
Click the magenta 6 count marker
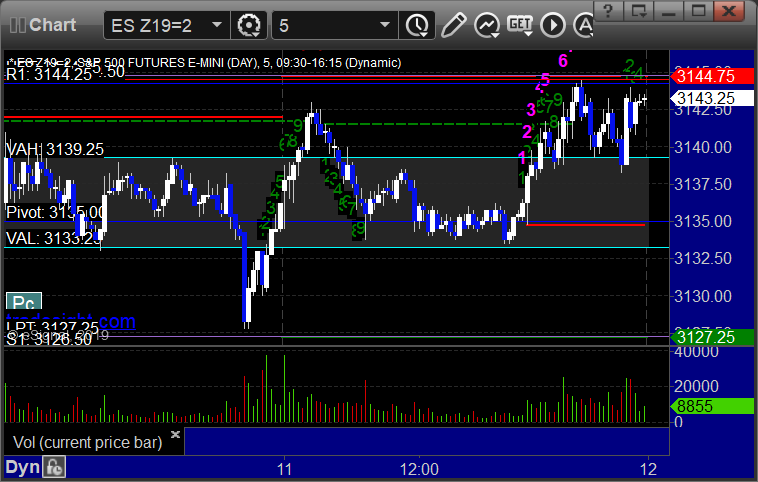click(x=563, y=60)
